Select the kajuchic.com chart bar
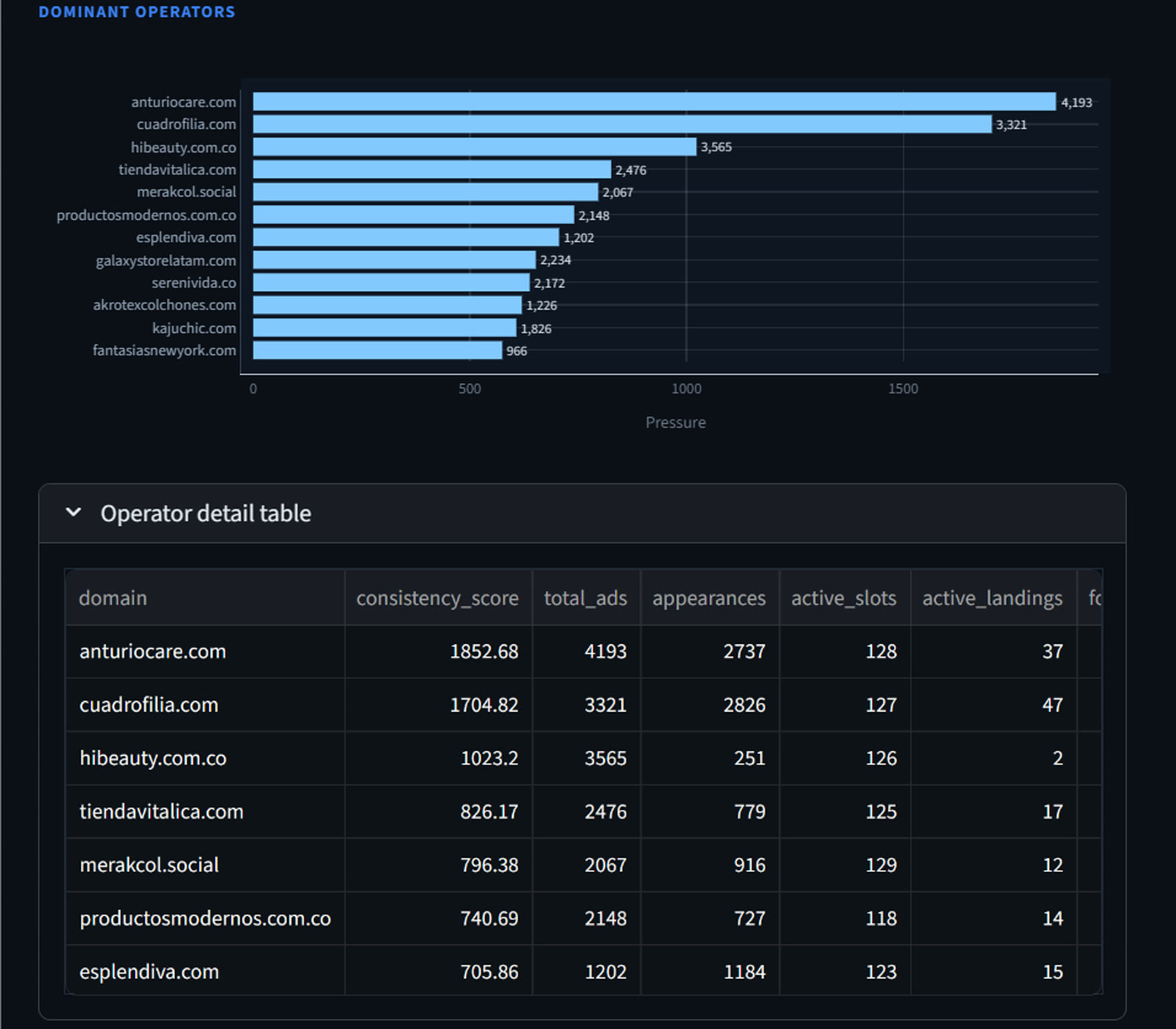This screenshot has height=1029, width=1176. [384, 328]
